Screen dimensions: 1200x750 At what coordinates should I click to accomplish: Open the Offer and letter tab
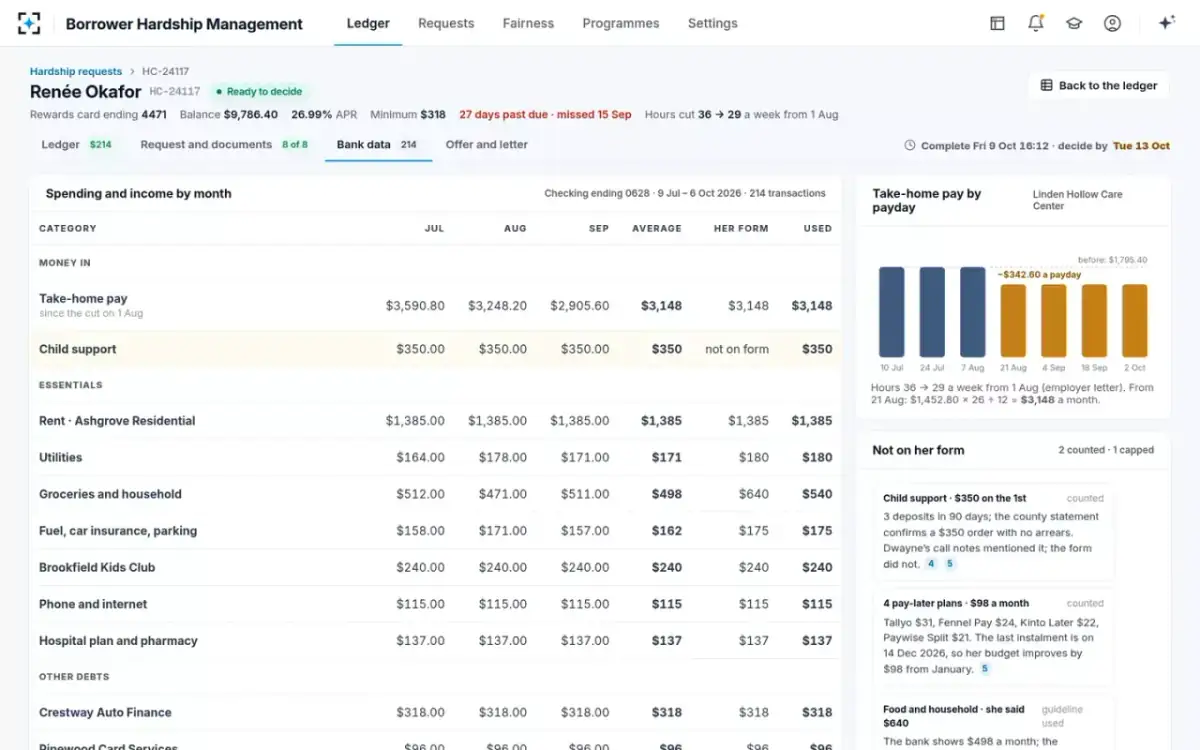coord(487,145)
